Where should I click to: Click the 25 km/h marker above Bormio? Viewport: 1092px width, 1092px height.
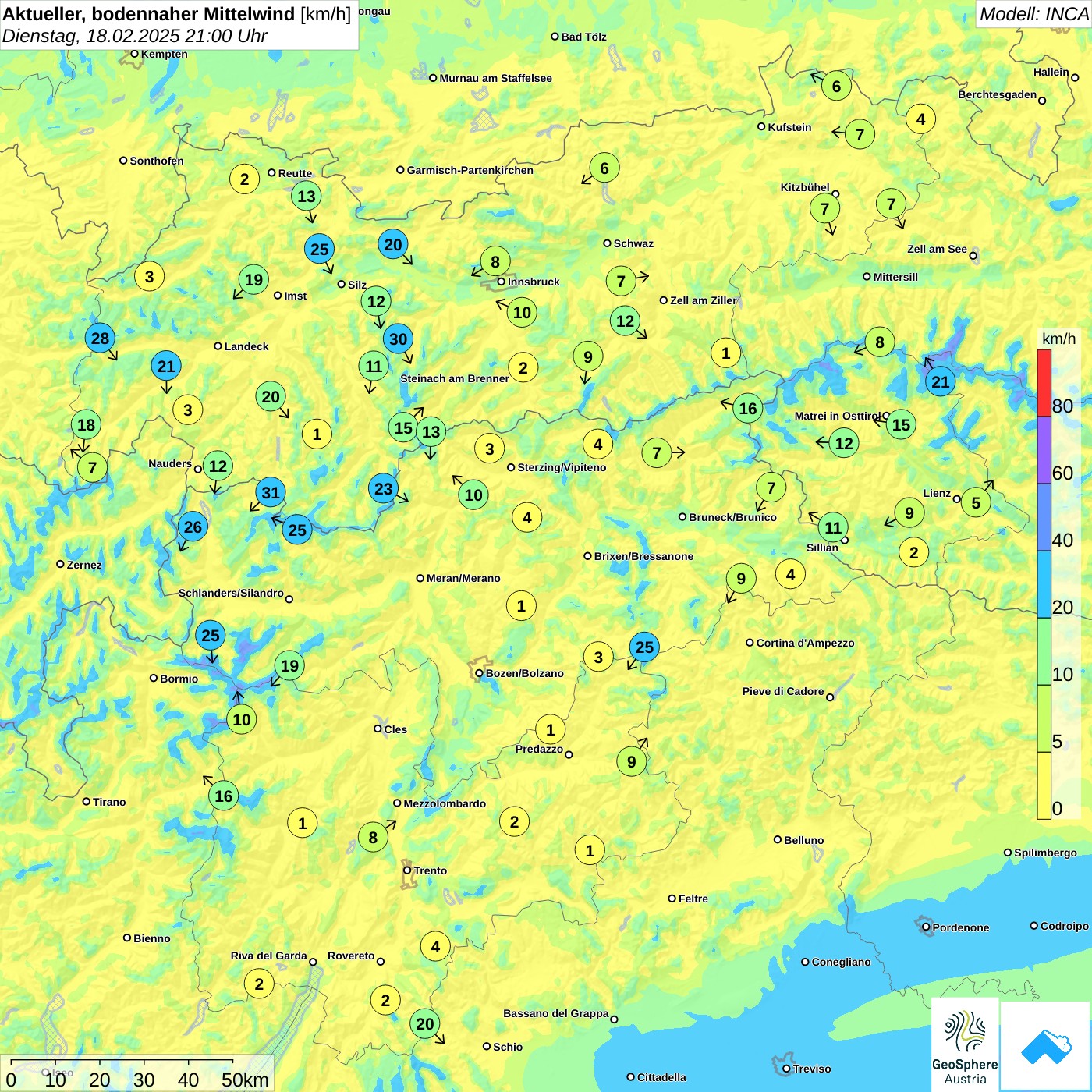coord(211,635)
